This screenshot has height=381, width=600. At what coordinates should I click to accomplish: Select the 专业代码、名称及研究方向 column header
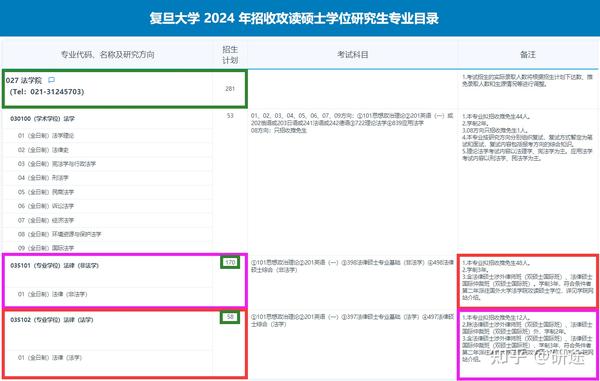108,55
